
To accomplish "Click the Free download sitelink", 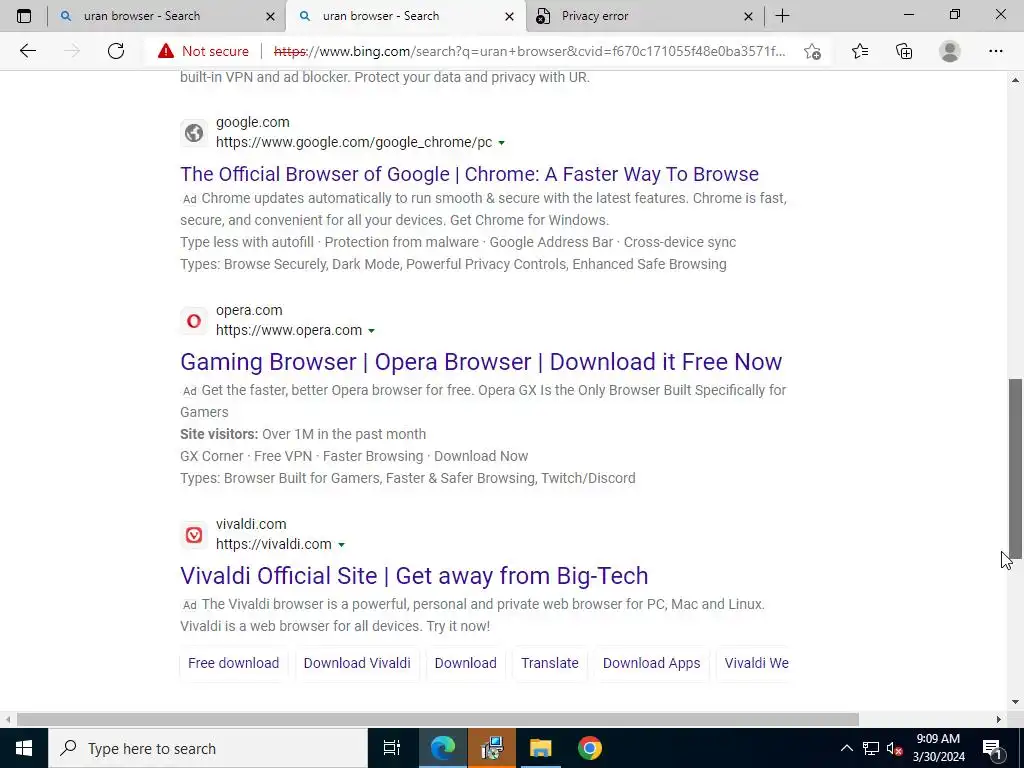I will click(233, 663).
